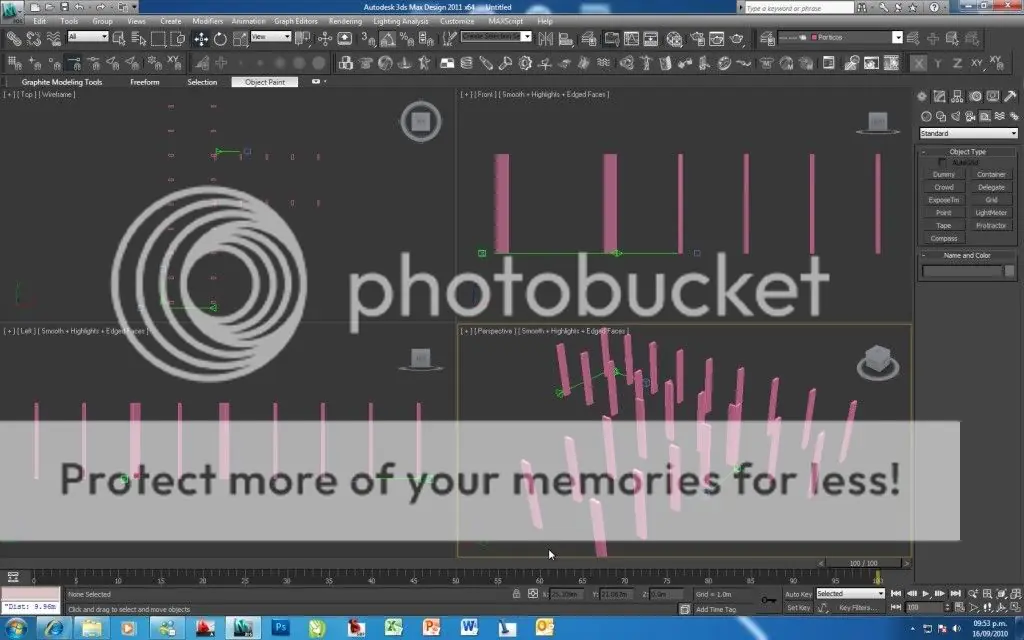Toggle Angle Snap on main toolbar
This screenshot has height=640, width=1024.
tap(388, 39)
